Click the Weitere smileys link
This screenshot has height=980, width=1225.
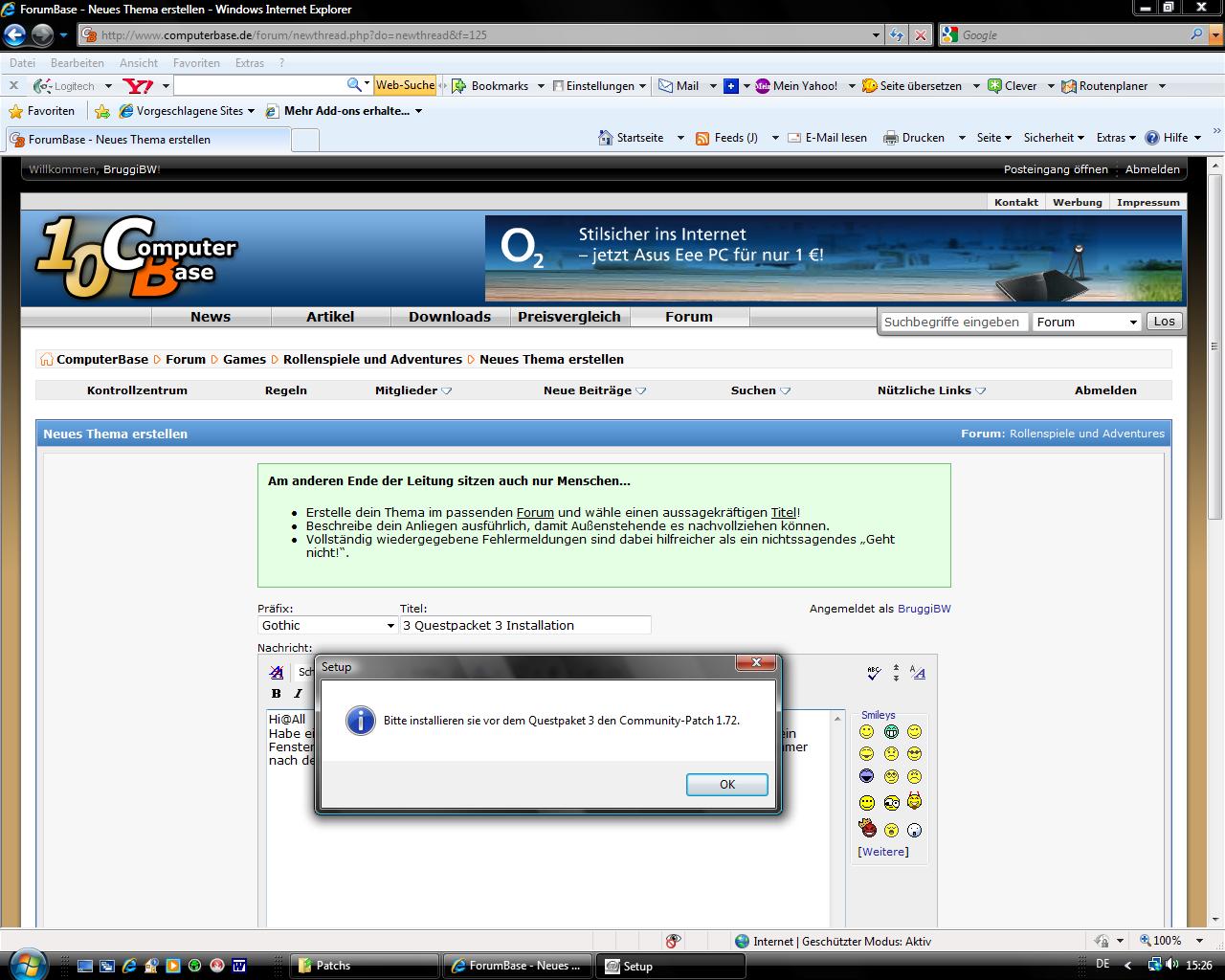pos(883,852)
